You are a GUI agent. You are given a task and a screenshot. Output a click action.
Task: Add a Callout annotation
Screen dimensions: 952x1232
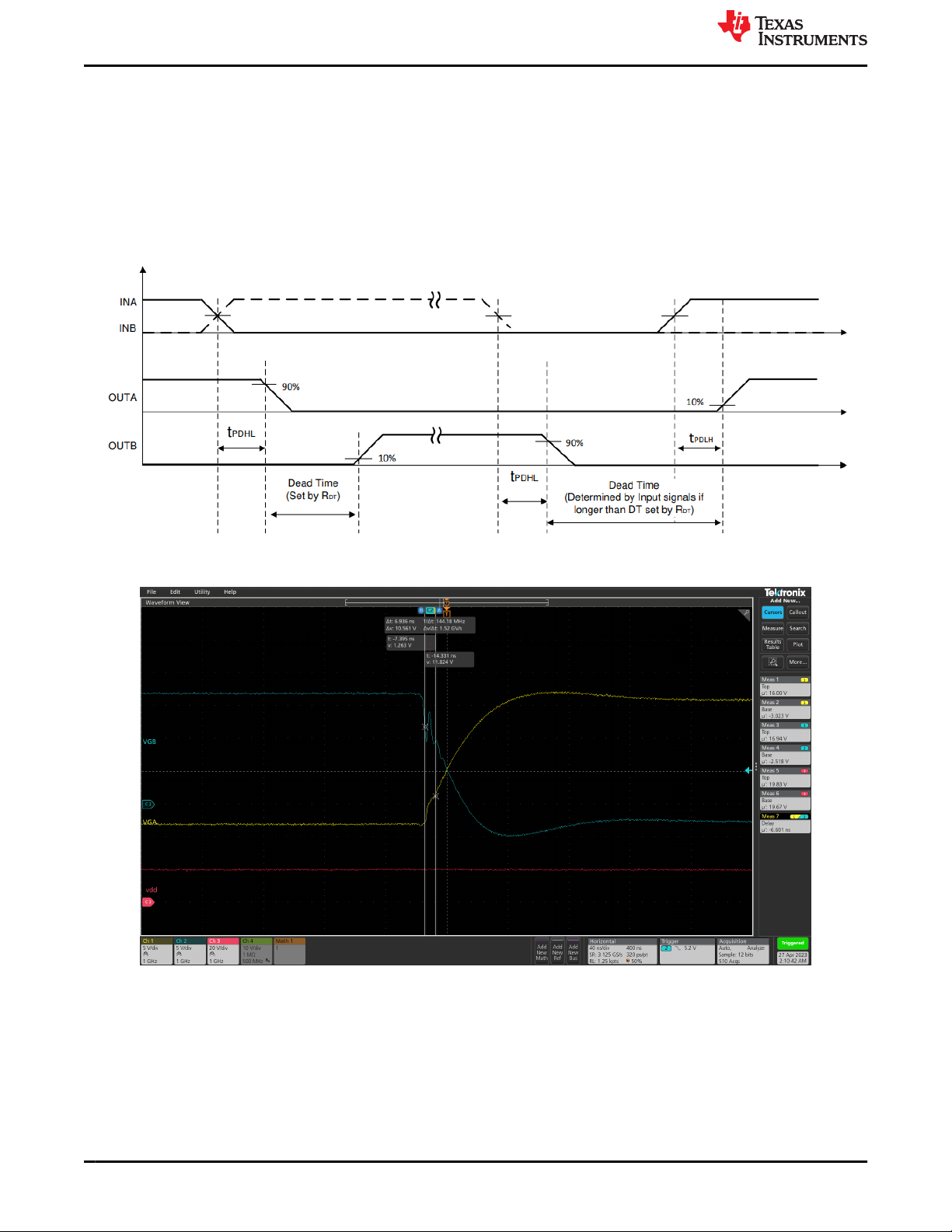[x=798, y=613]
